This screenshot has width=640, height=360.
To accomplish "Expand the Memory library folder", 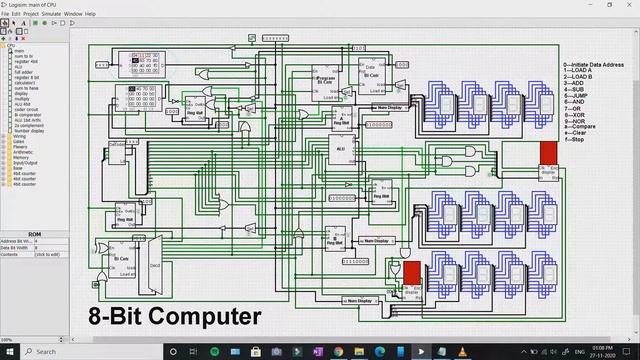I will coord(3,157).
